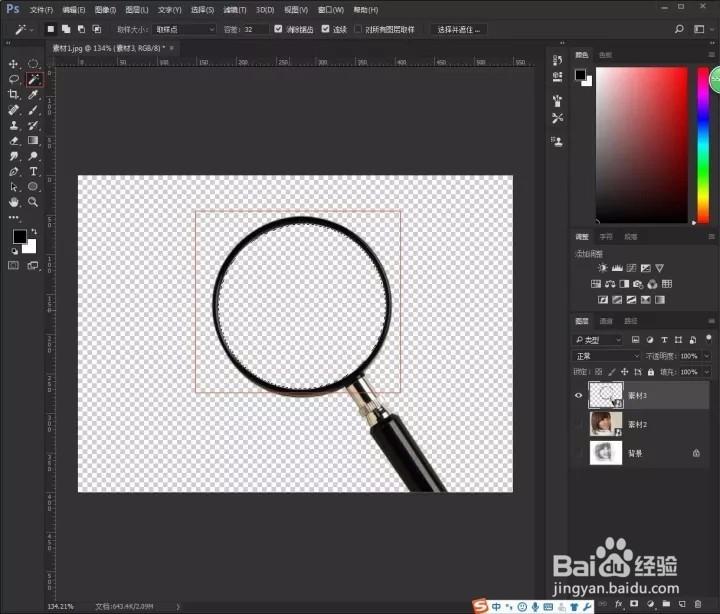Viewport: 720px width, 614px height.
Task: Open the Edit Toolbar three-dots button
Action: [x=14, y=217]
